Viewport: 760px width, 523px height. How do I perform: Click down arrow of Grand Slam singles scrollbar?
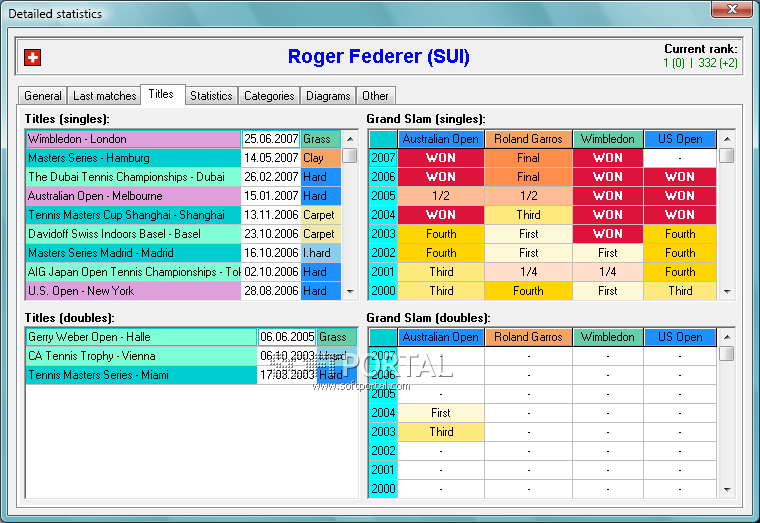coord(727,291)
